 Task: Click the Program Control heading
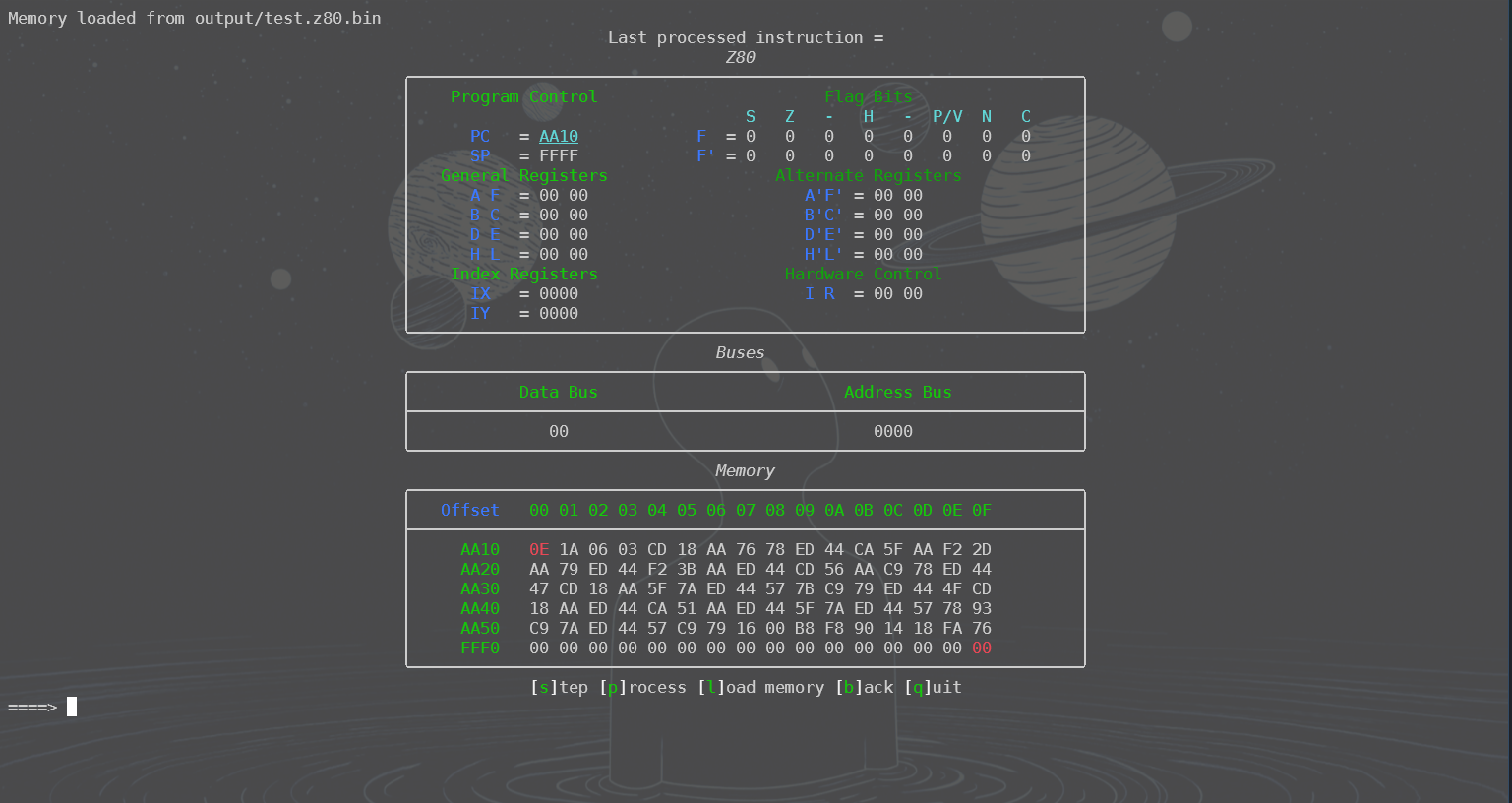coord(524,96)
